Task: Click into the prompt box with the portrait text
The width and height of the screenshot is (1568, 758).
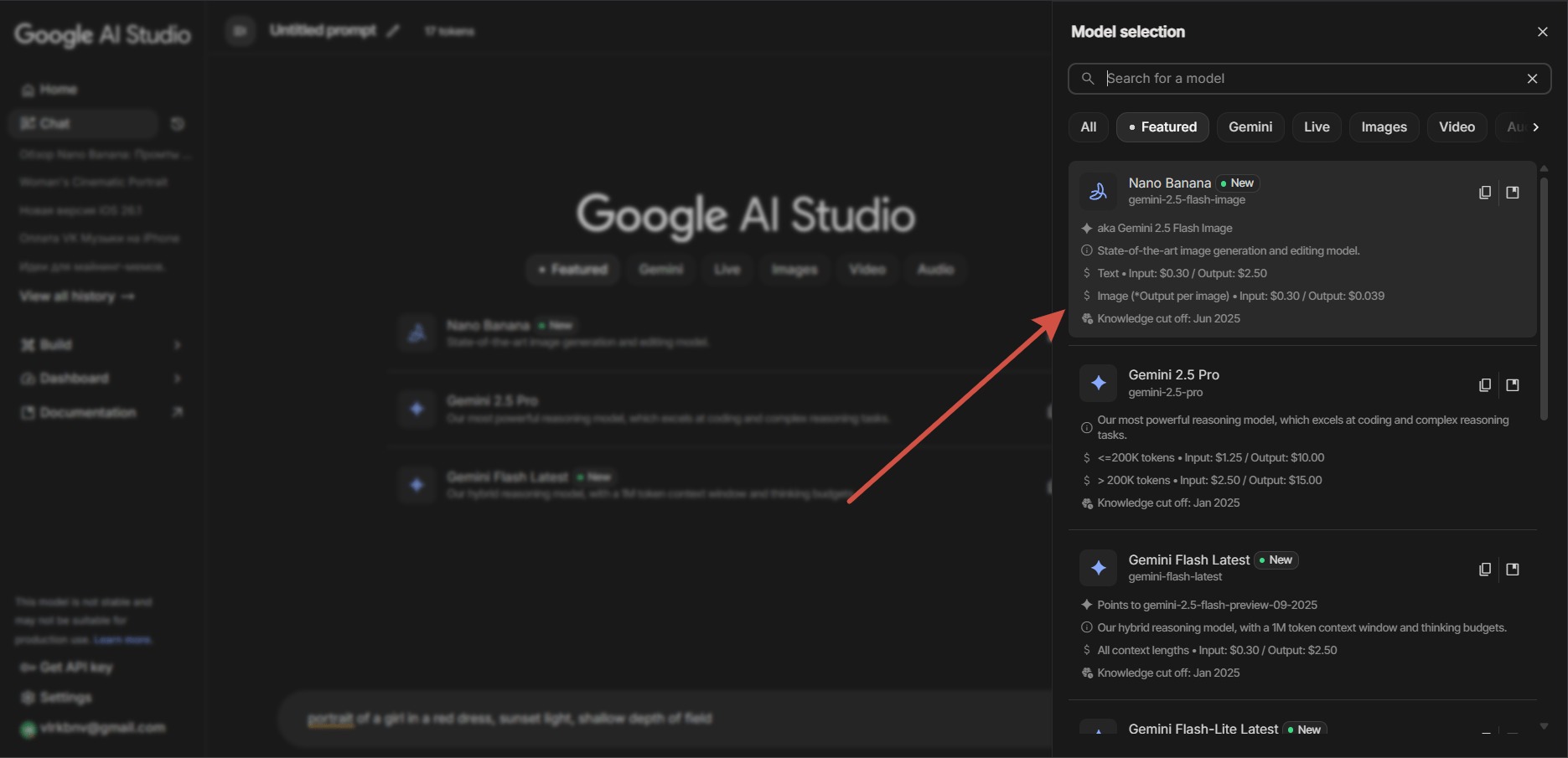Action: tap(665, 719)
